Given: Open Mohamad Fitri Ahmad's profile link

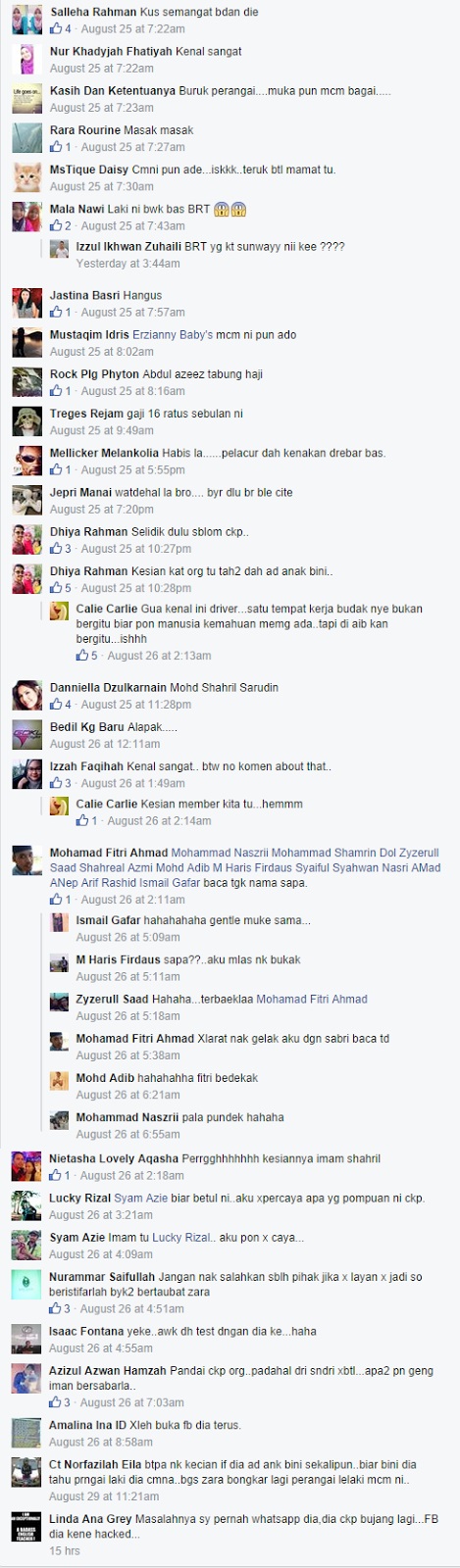Looking at the screenshot, I should coord(109,853).
